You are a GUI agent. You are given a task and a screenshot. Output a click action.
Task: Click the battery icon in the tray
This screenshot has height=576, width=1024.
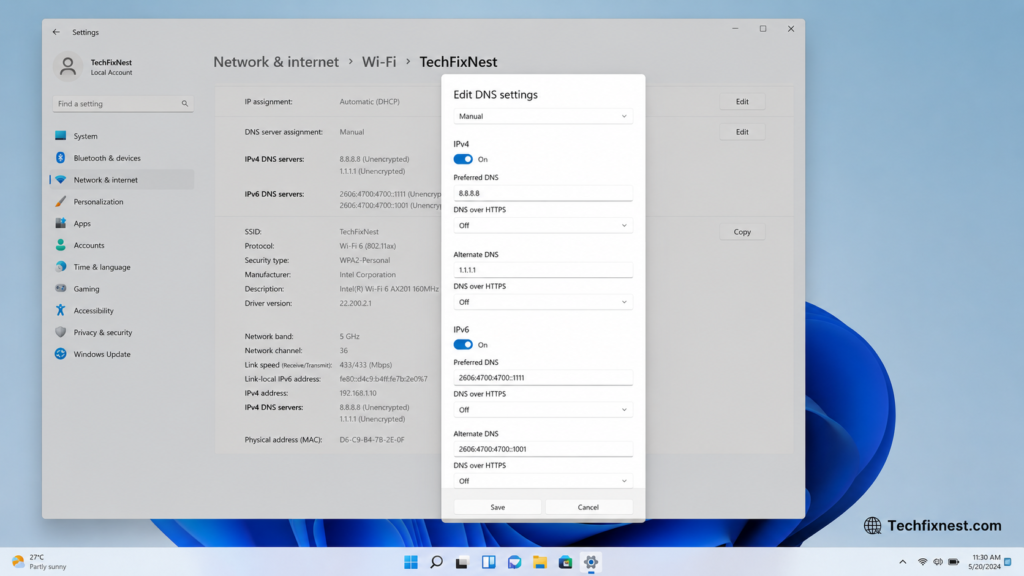pyautogui.click(x=953, y=562)
